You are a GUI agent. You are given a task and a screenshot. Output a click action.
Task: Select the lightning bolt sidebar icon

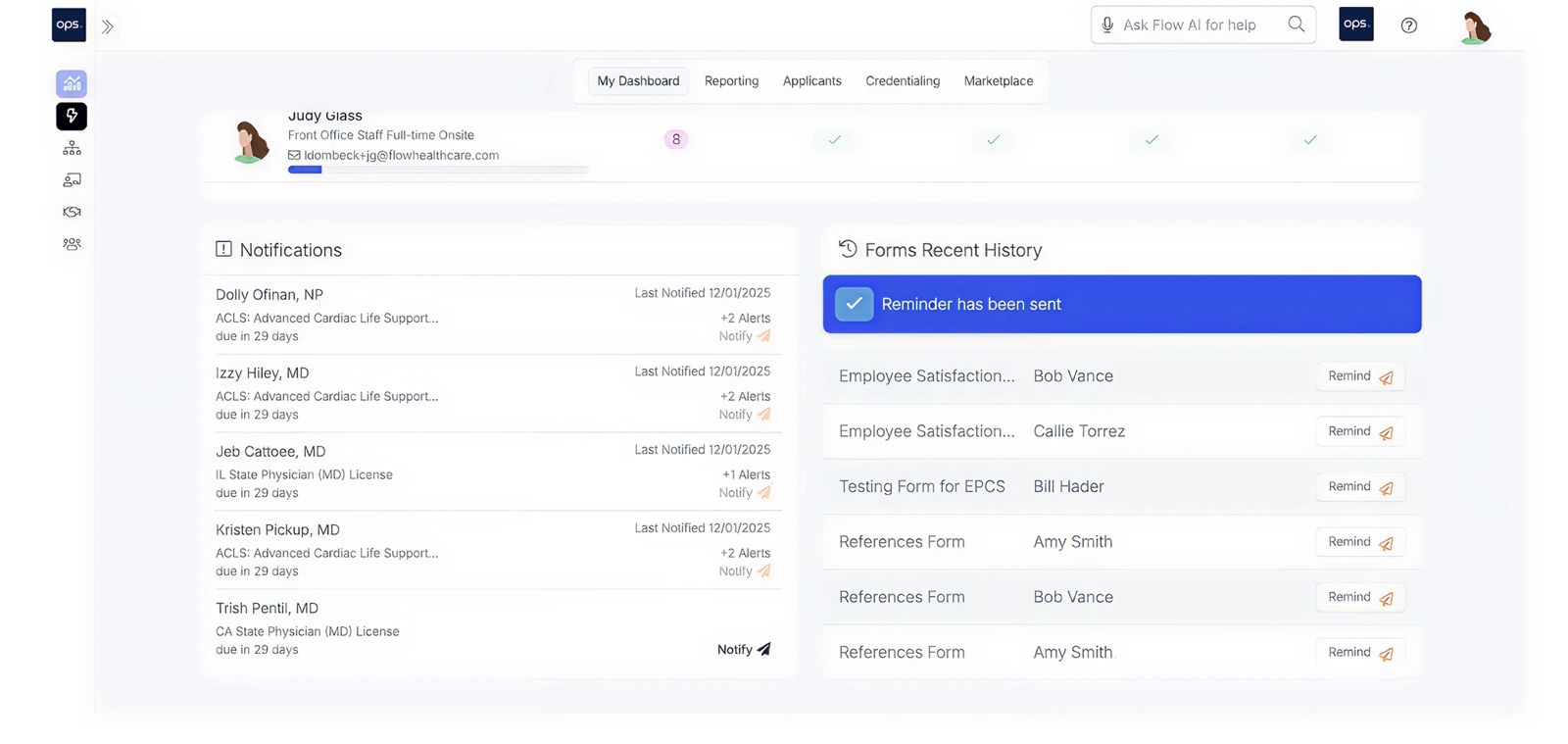pyautogui.click(x=72, y=117)
